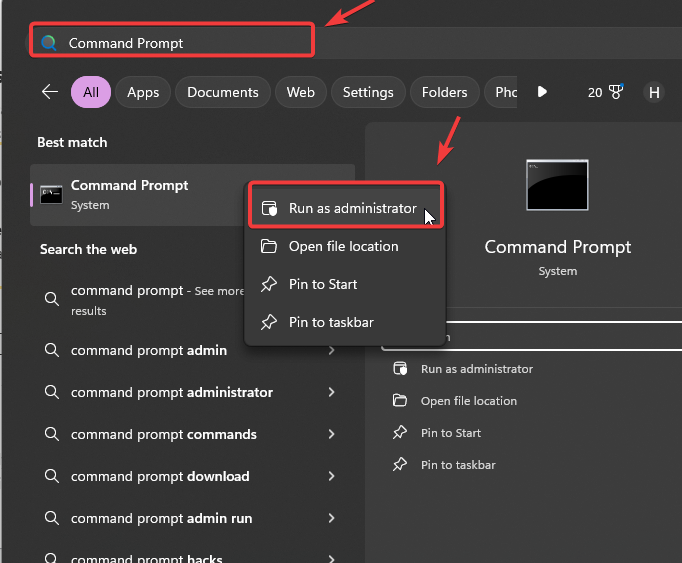The width and height of the screenshot is (682, 563).
Task: Click the search icon beside search box
Action: click(48, 43)
